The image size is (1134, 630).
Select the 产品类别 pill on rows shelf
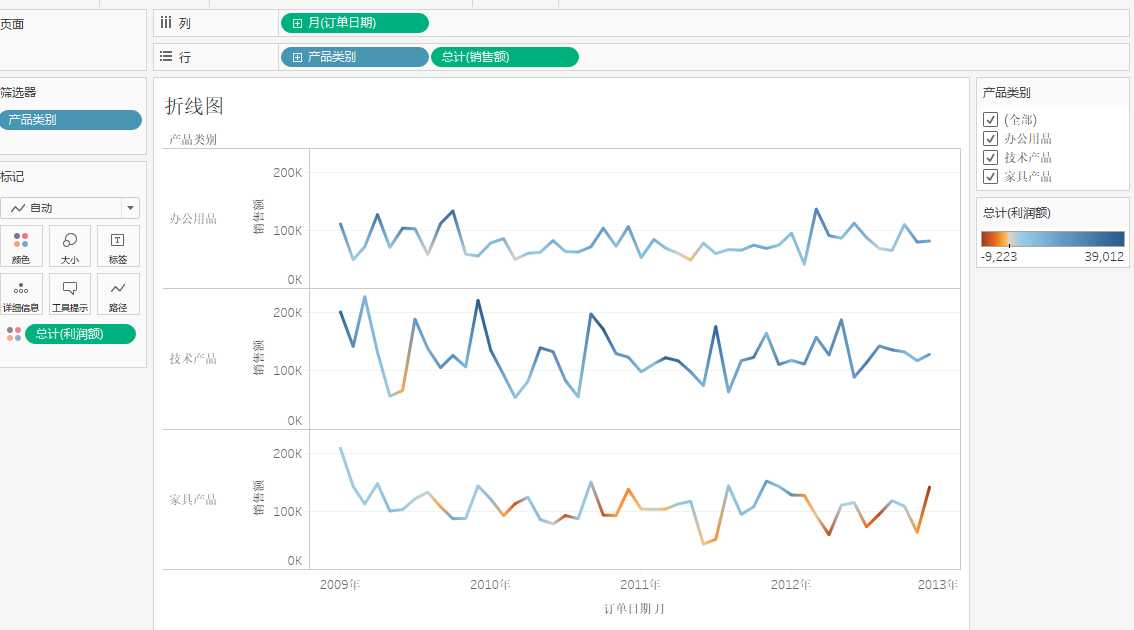[x=354, y=57]
